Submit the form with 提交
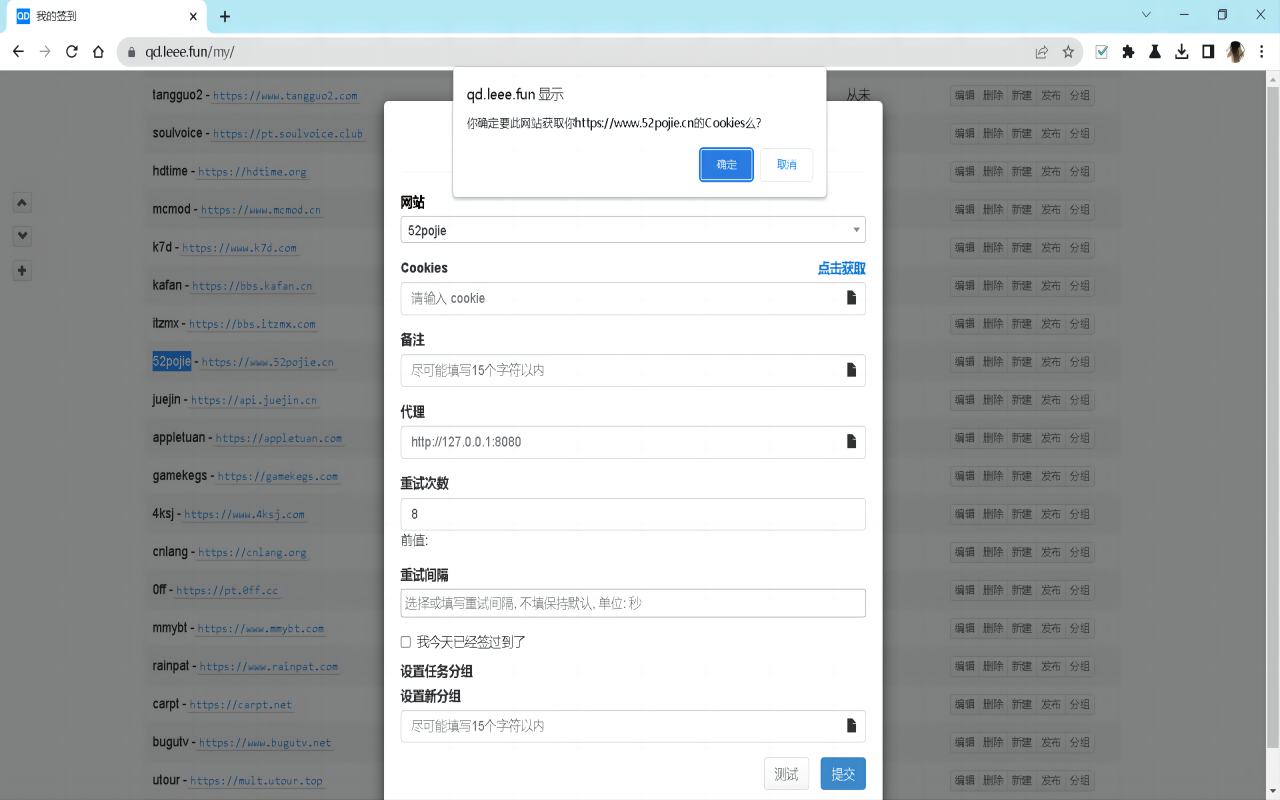The height and width of the screenshot is (800, 1280). pyautogui.click(x=843, y=774)
